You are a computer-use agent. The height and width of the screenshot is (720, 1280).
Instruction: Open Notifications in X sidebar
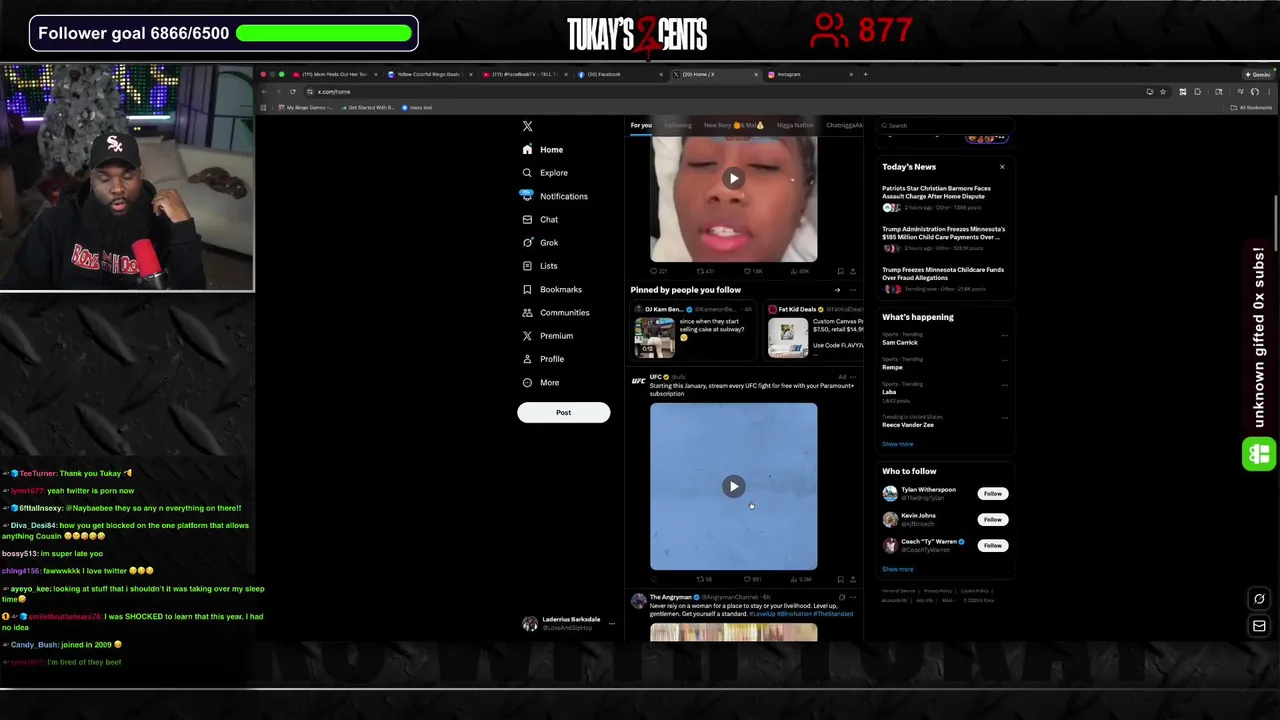point(555,196)
